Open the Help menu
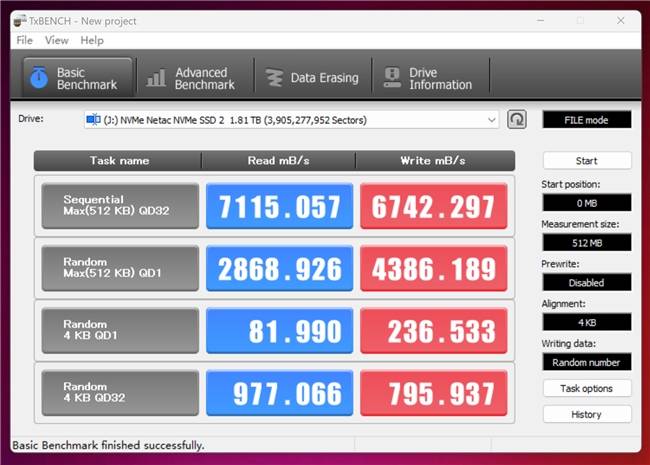Image resolution: width=650 pixels, height=465 pixels. [92, 41]
